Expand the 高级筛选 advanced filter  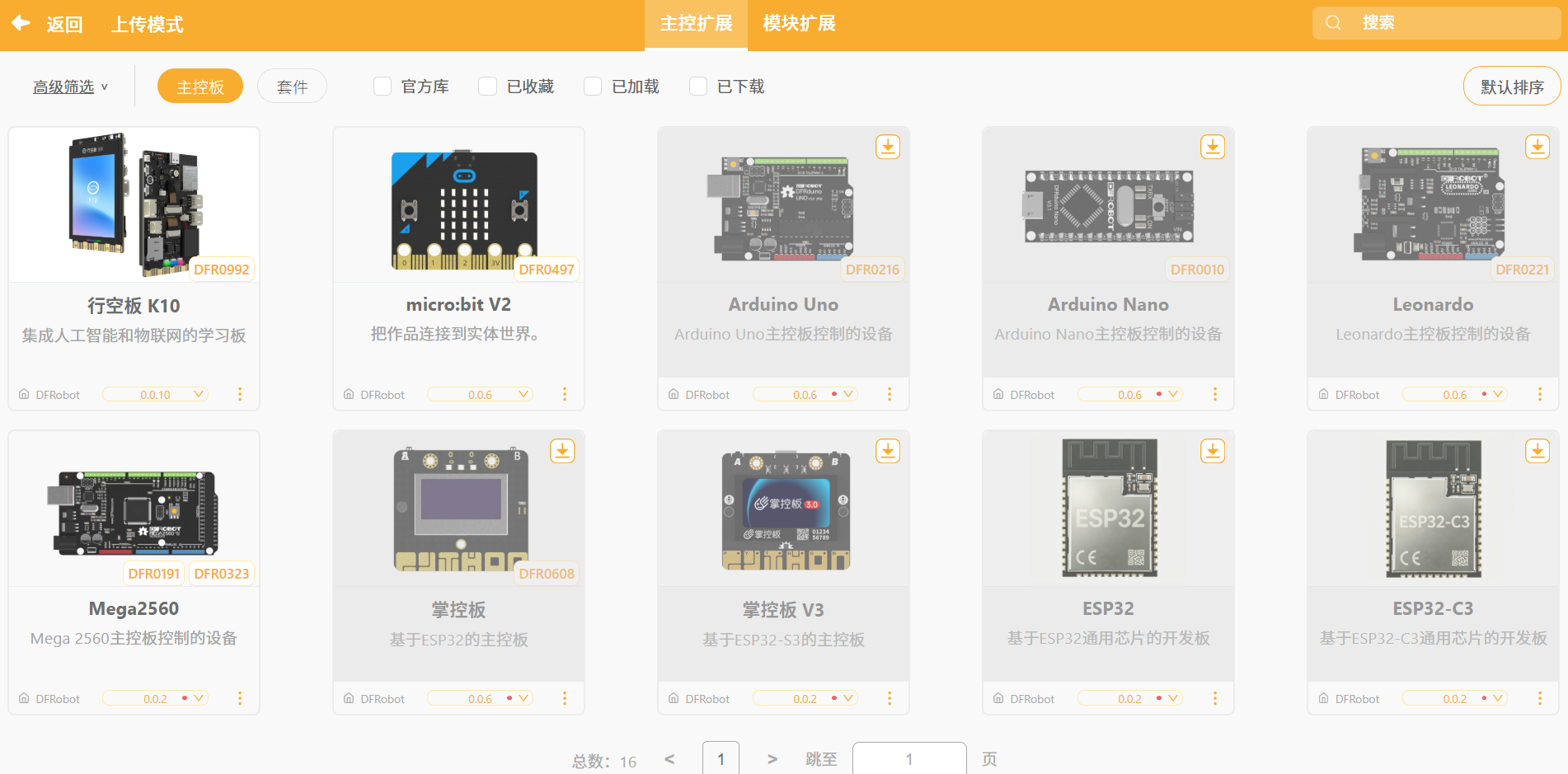point(70,87)
